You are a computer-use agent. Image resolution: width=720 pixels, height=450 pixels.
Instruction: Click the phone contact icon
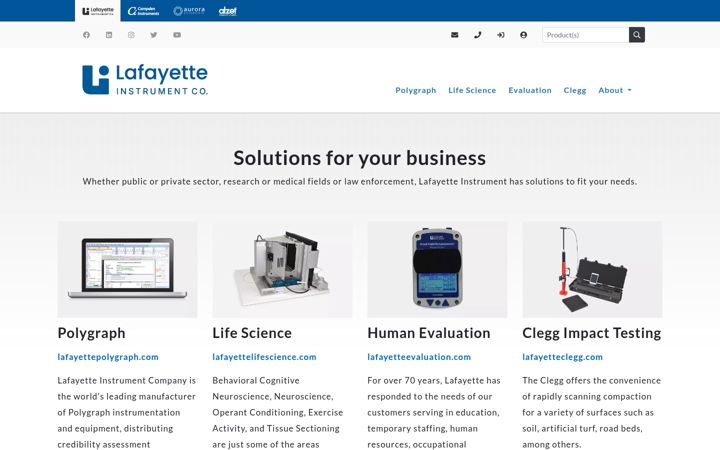coord(478,35)
